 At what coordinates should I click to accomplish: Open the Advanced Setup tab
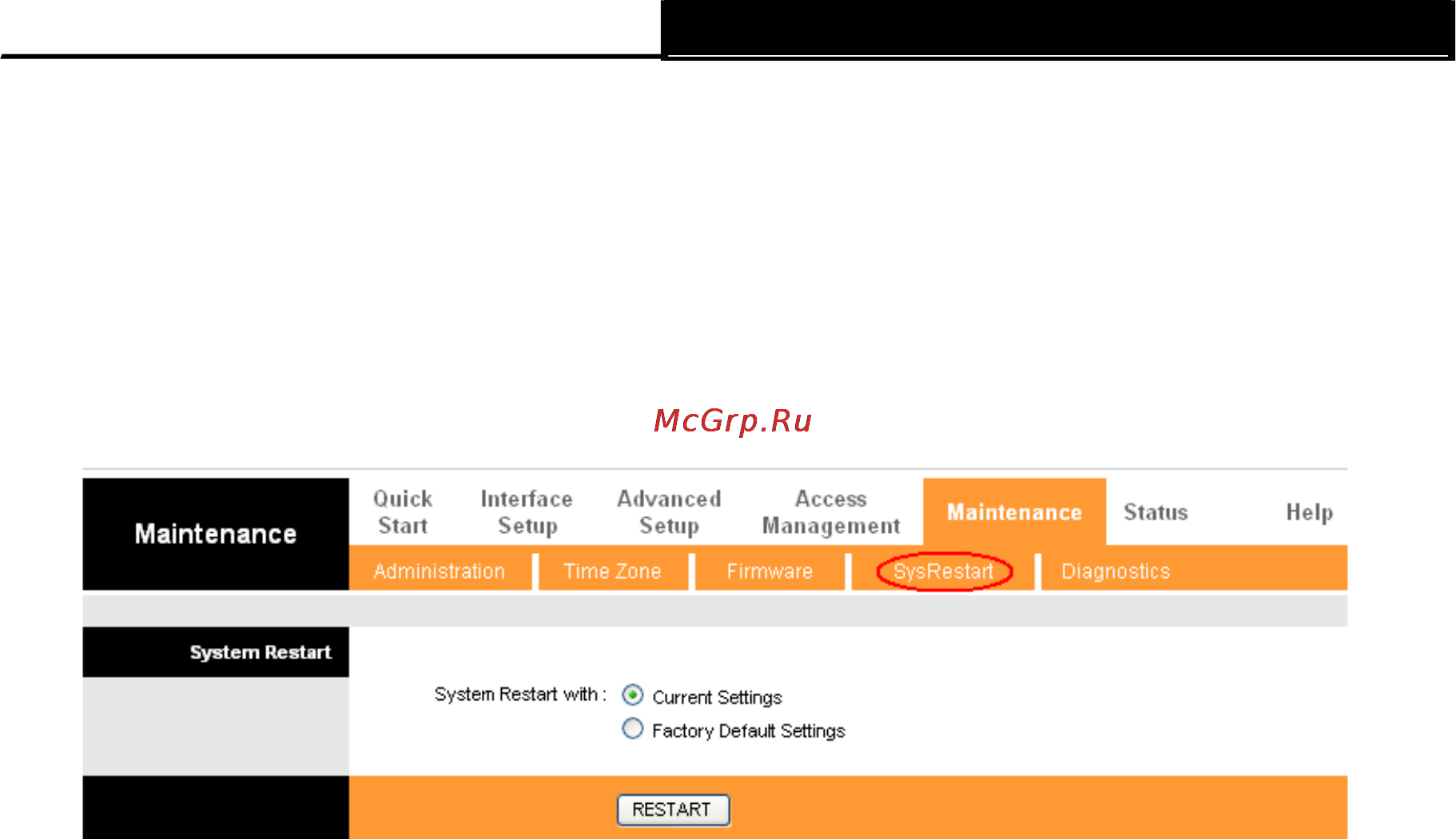(x=669, y=512)
